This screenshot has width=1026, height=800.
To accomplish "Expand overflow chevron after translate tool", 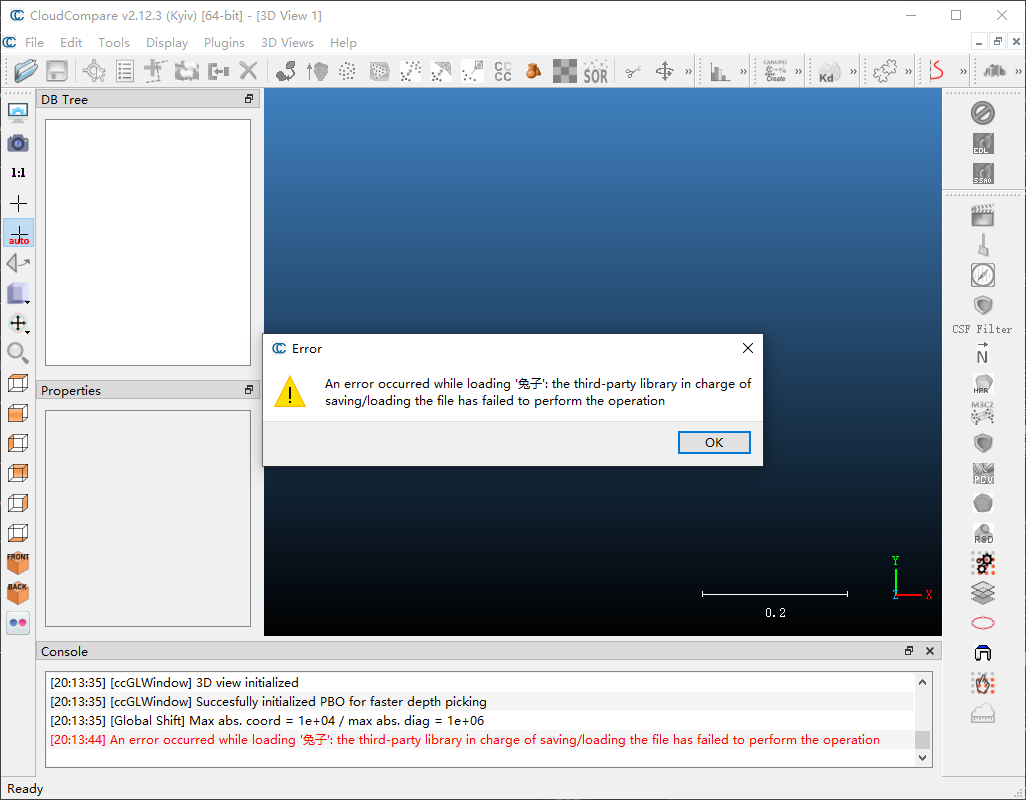I will tap(688, 71).
